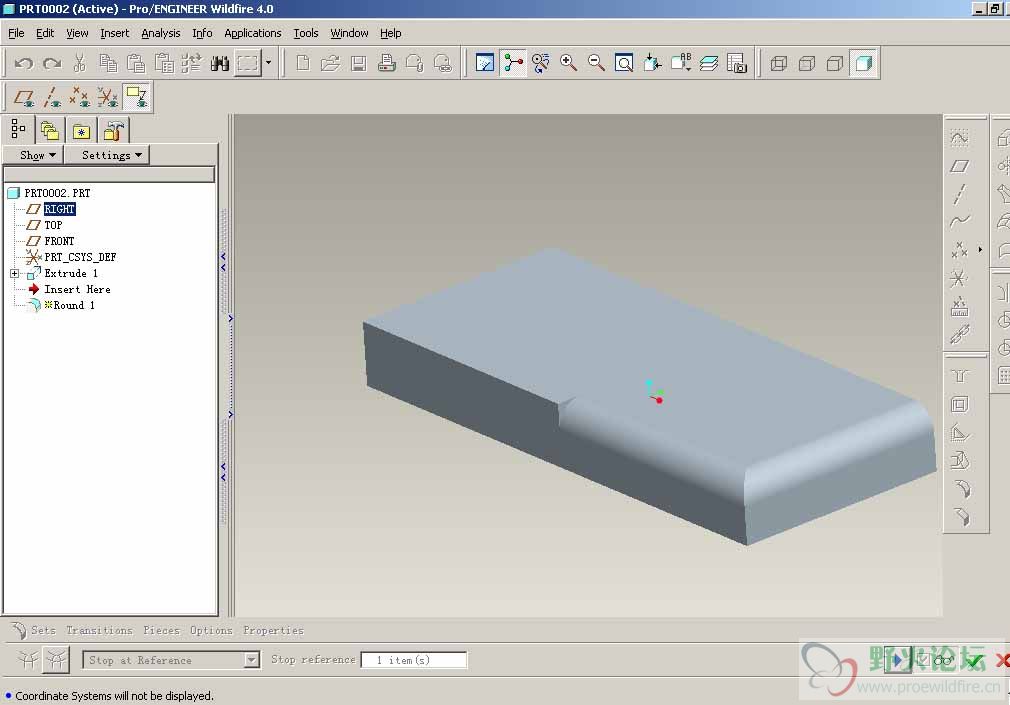Toggle datum points visibility

[80, 97]
